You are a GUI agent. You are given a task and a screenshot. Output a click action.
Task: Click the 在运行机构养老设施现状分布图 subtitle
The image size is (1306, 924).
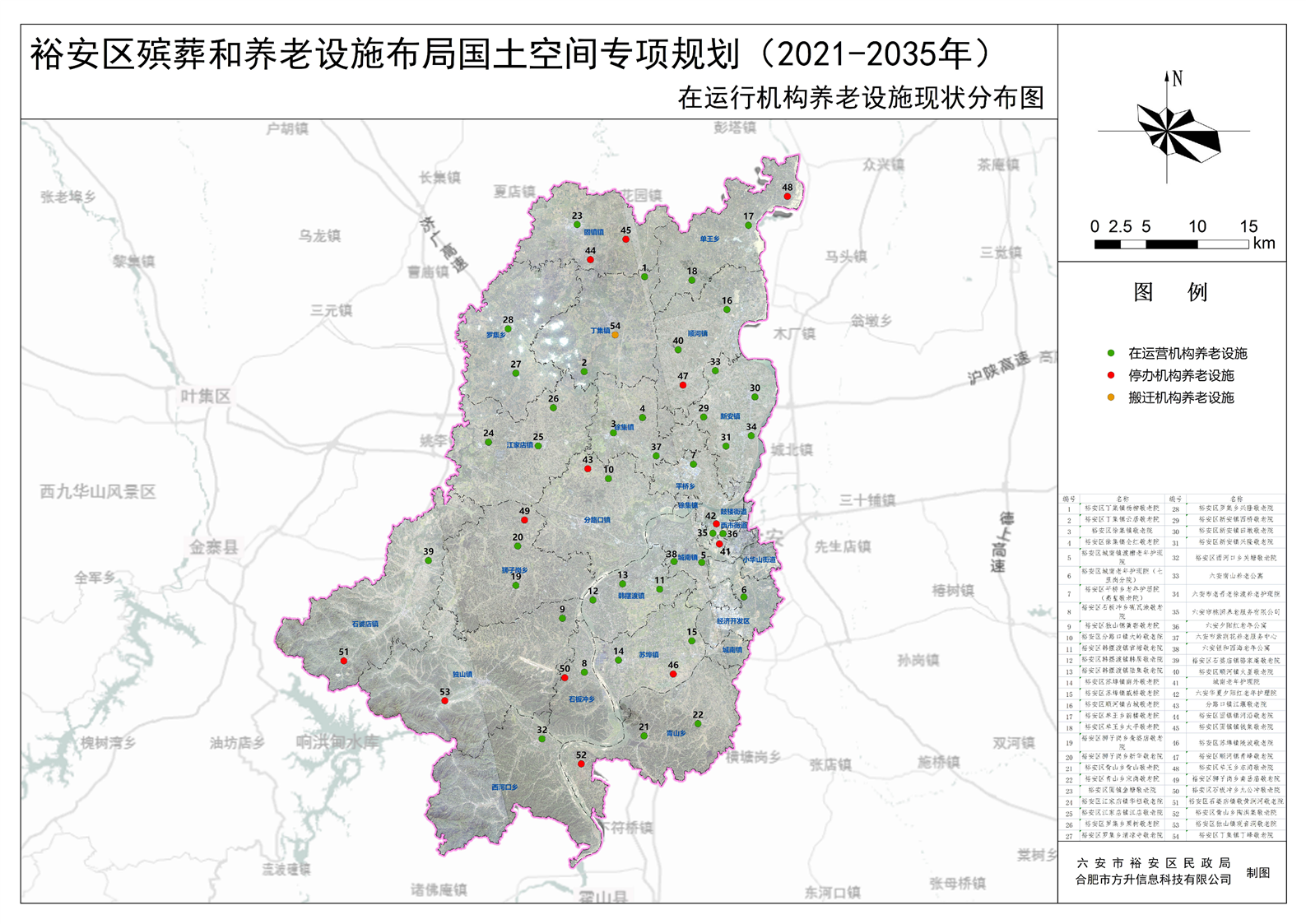pos(860,98)
